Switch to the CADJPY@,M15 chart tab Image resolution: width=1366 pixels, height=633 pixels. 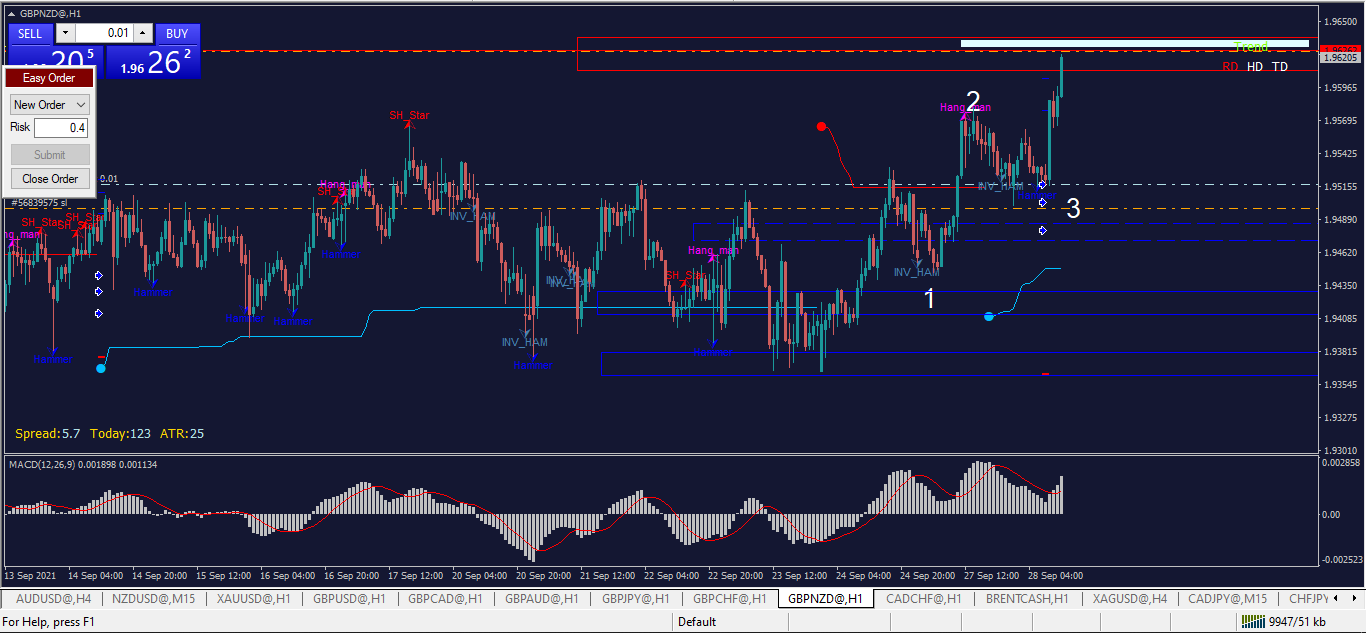tap(1226, 598)
